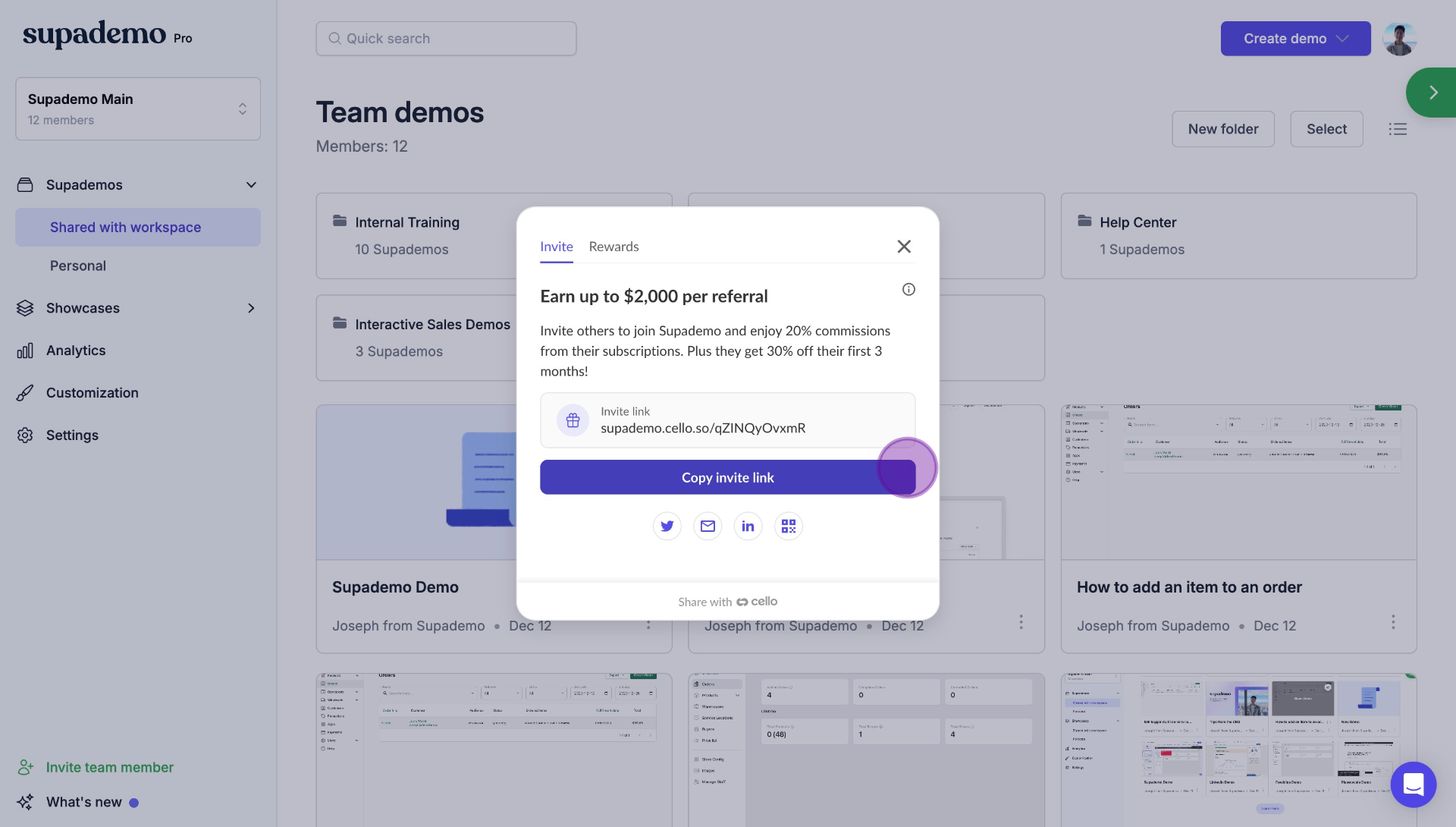Expand the green side panel arrow
1456x827 pixels.
point(1432,93)
